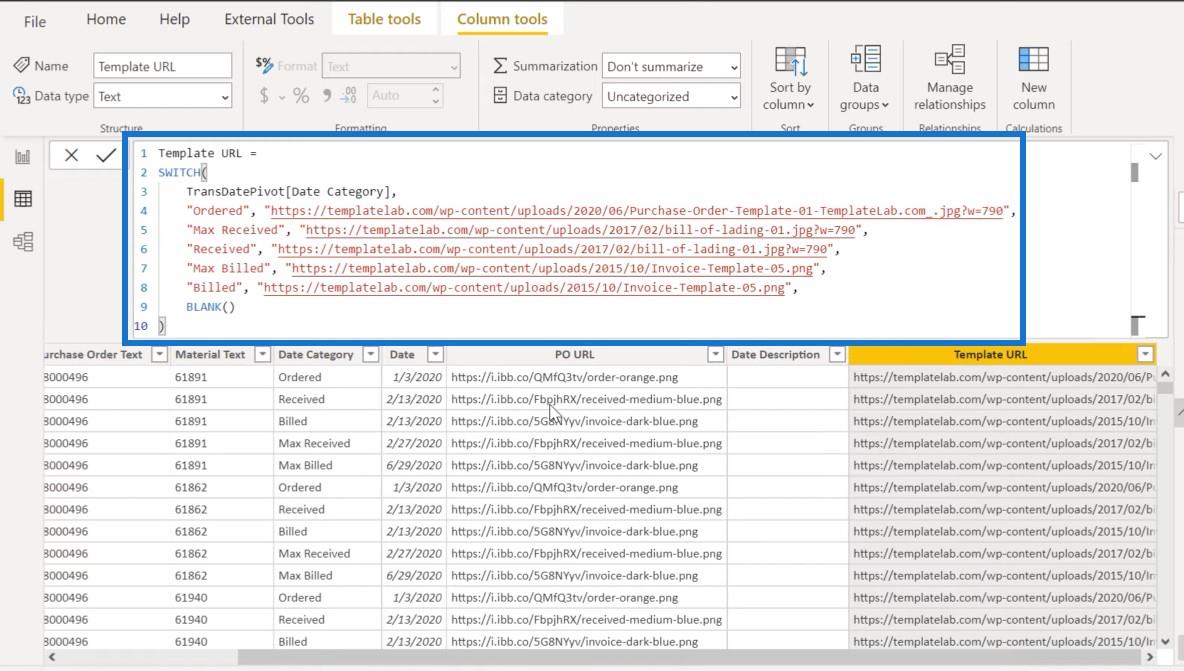Cancel formula edit with X icon
Viewport: 1184px width, 671px height.
coord(71,155)
